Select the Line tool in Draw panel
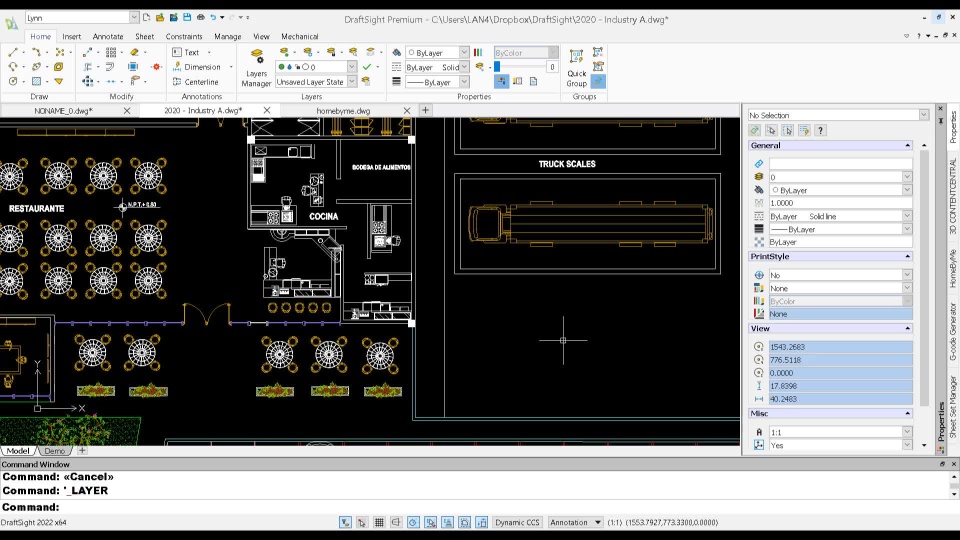The height and width of the screenshot is (540, 960). tap(13, 52)
